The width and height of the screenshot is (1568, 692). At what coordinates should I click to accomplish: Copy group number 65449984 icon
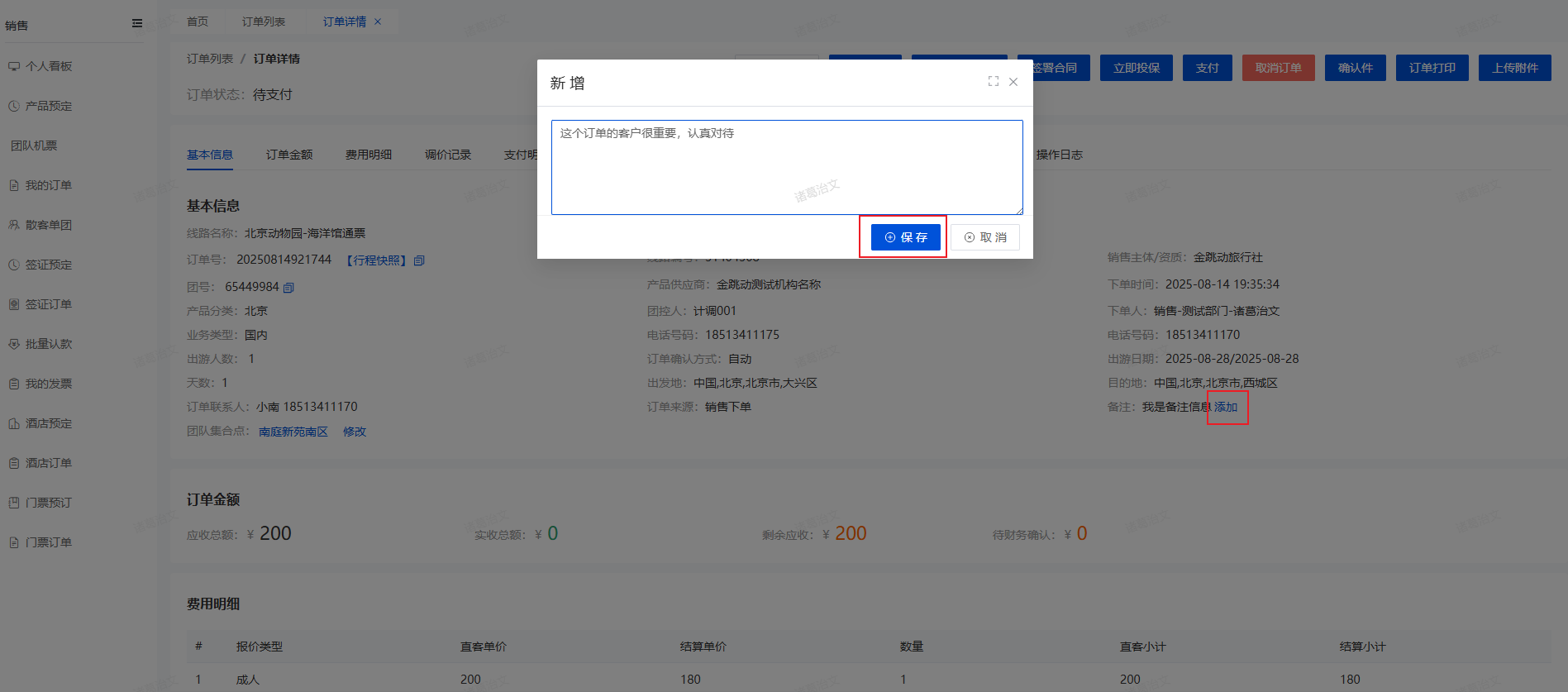[x=288, y=288]
